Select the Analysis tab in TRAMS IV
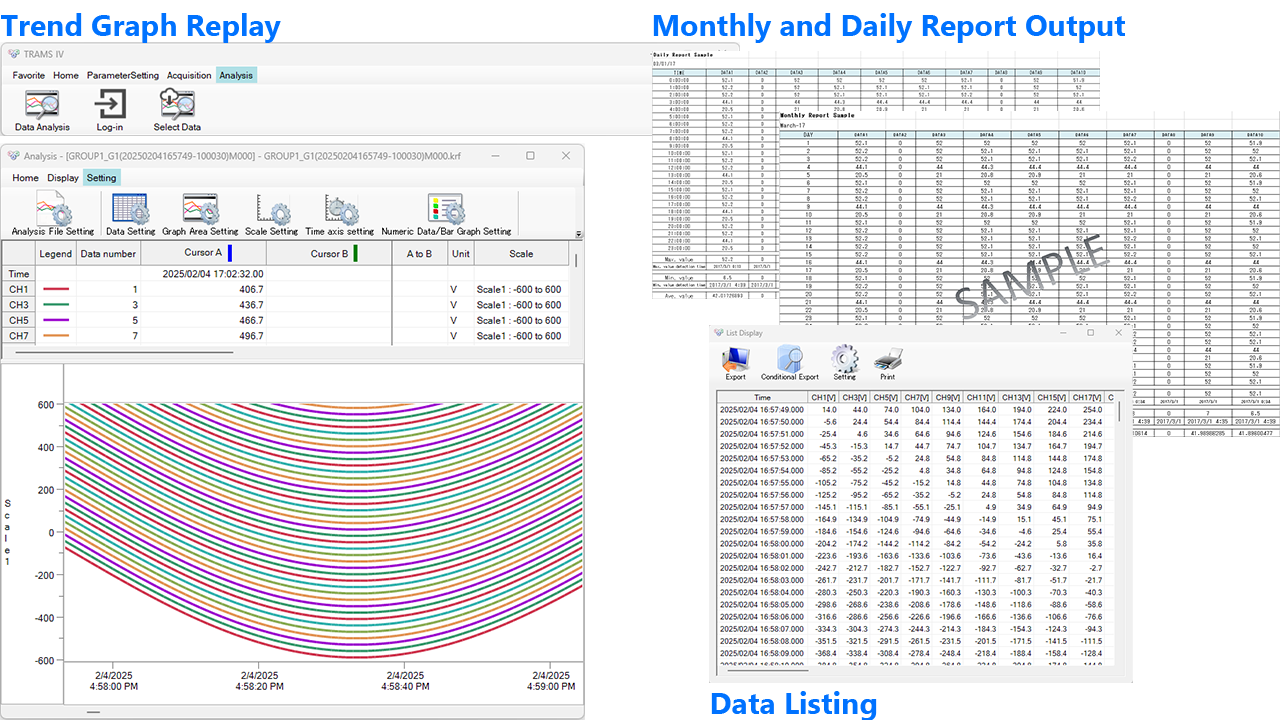The height and width of the screenshot is (720, 1280). point(236,75)
